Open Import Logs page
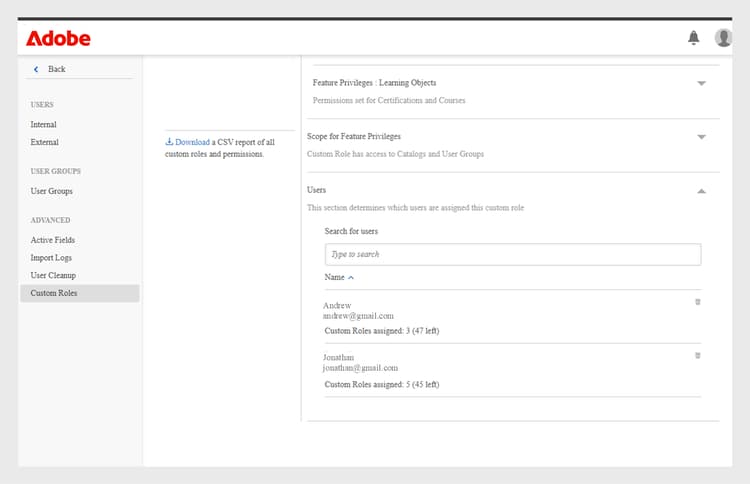Image resolution: width=750 pixels, height=484 pixels. point(51,258)
